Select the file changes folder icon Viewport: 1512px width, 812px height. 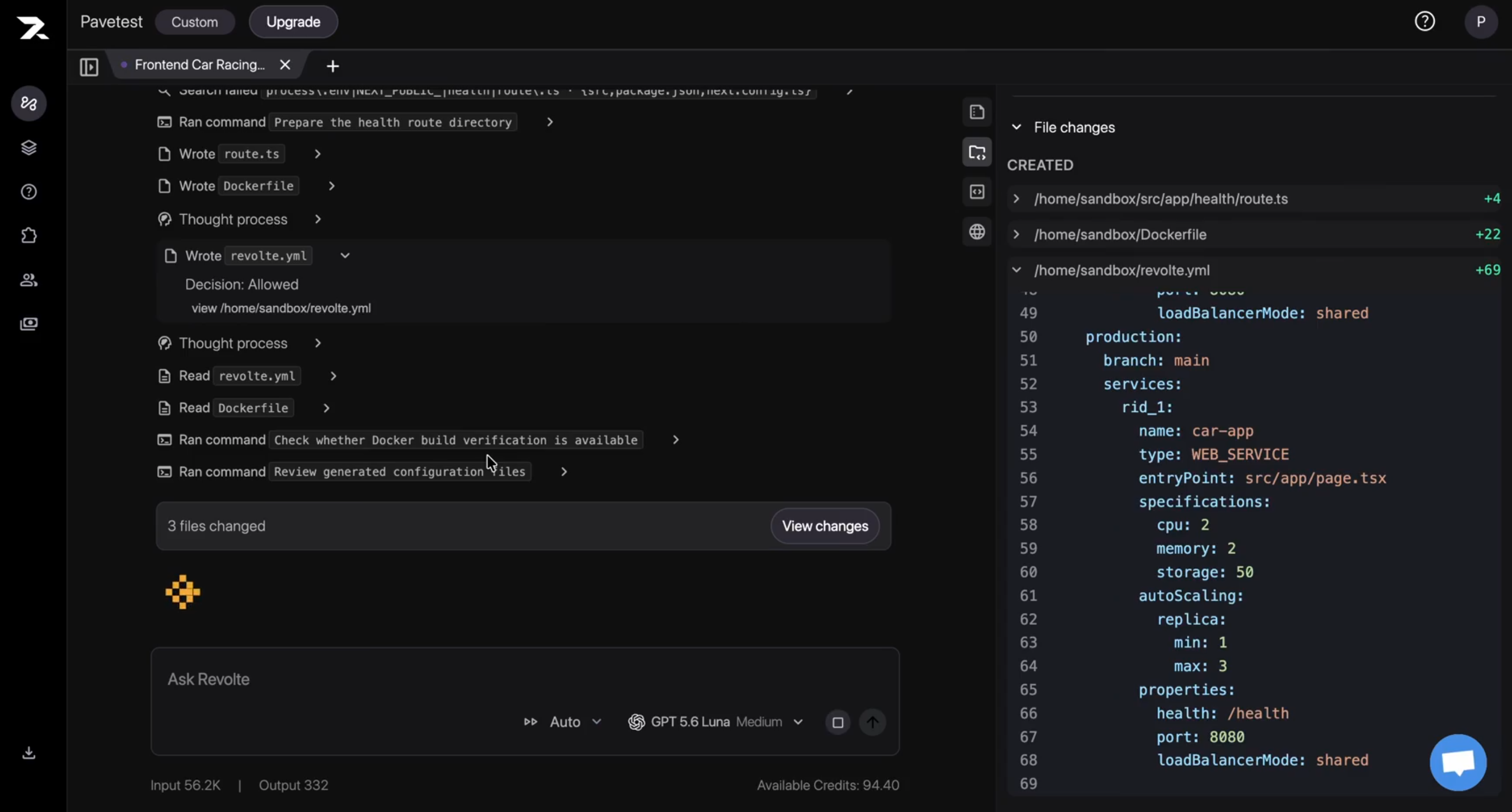coord(977,152)
